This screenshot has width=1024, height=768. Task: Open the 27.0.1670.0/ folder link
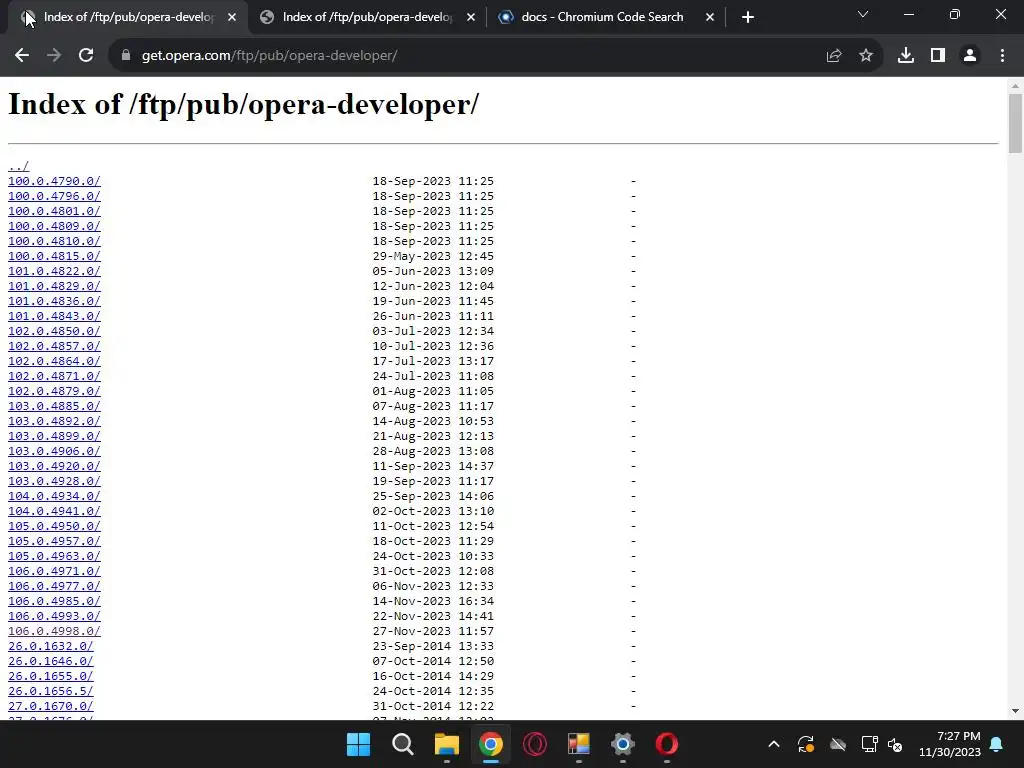(x=50, y=707)
